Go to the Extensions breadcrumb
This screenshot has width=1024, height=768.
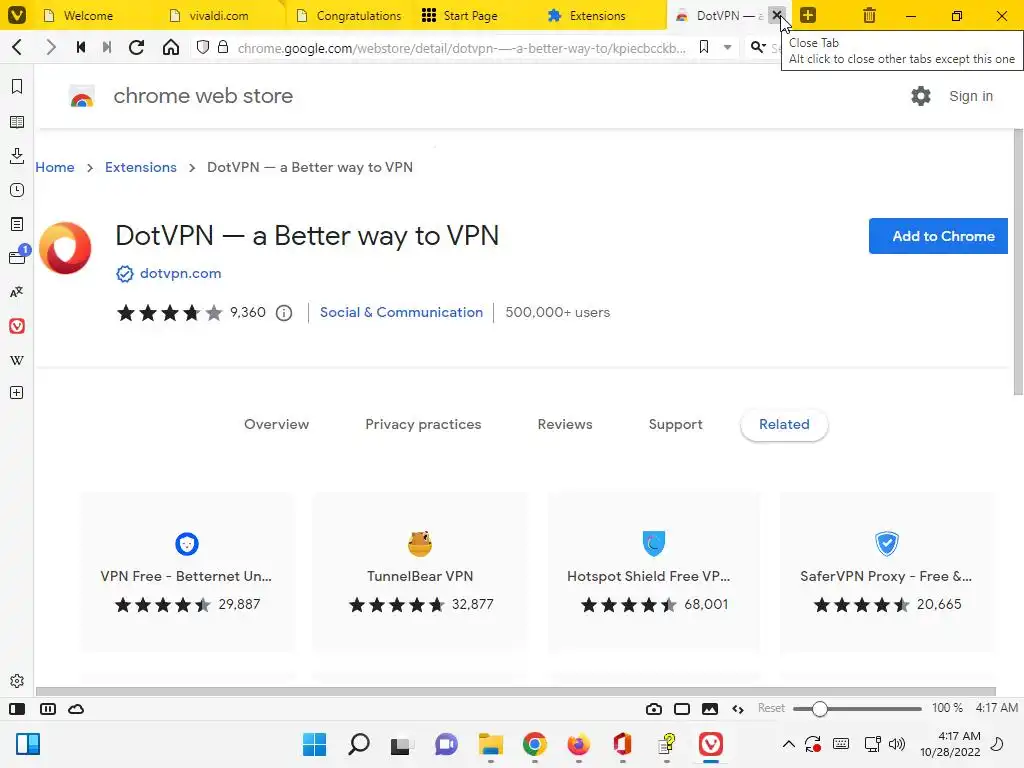tap(141, 167)
